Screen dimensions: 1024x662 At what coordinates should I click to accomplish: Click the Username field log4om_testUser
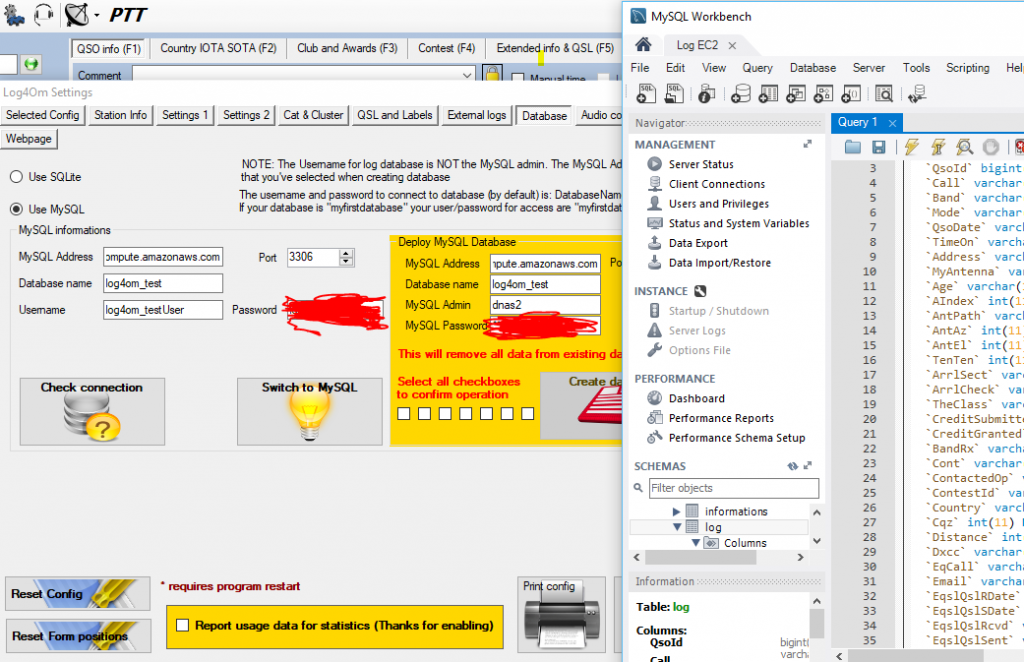(163, 310)
